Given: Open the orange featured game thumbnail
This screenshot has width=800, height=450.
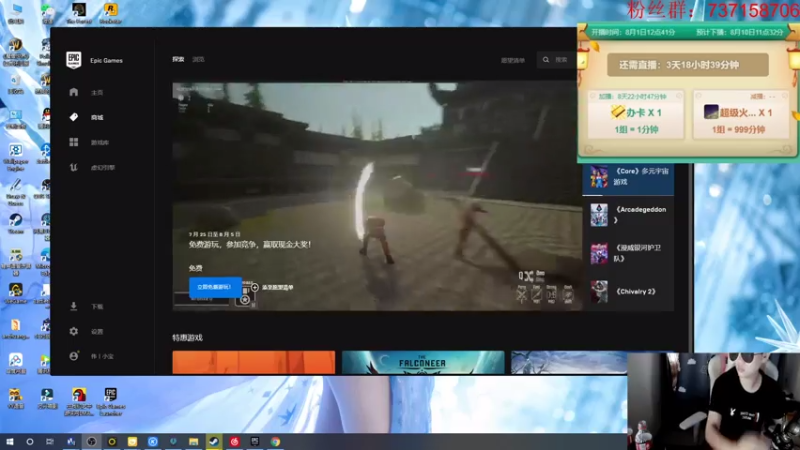Looking at the screenshot, I should pos(254,362).
